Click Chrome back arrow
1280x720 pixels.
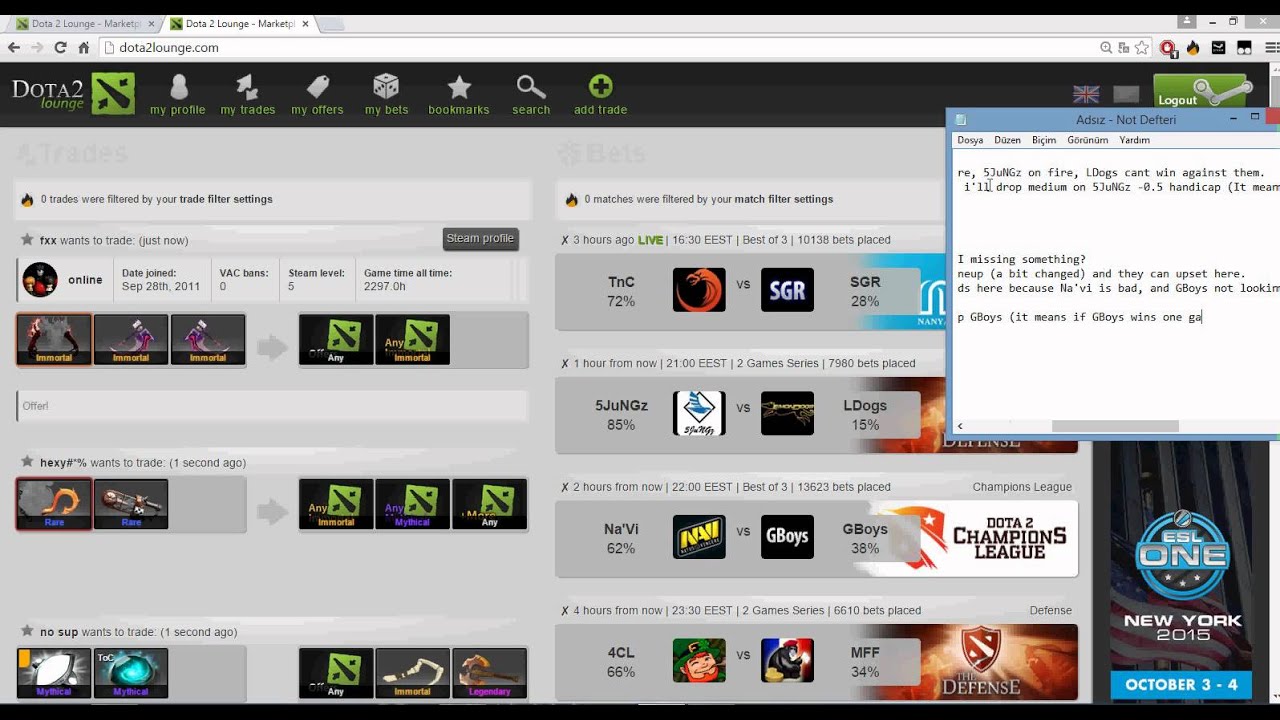(14, 47)
